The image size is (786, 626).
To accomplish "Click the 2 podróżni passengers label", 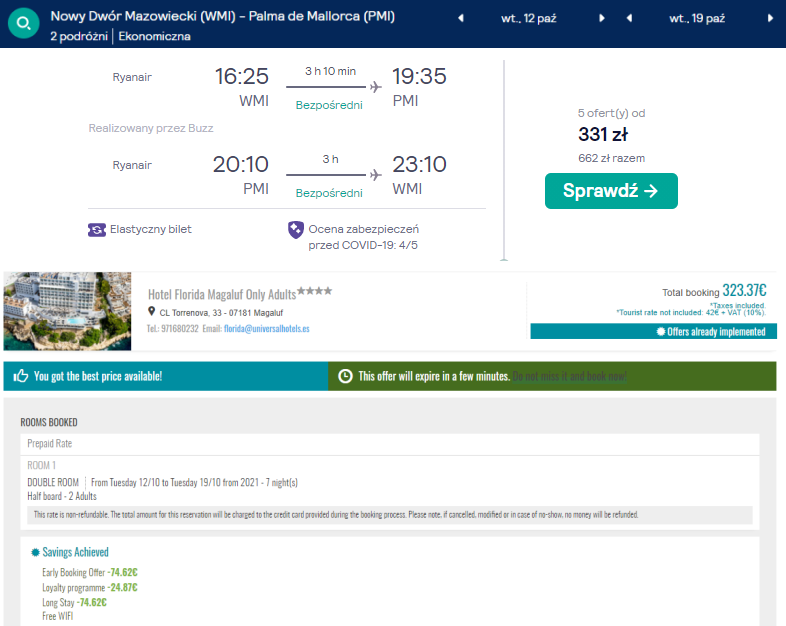I will (x=79, y=36).
